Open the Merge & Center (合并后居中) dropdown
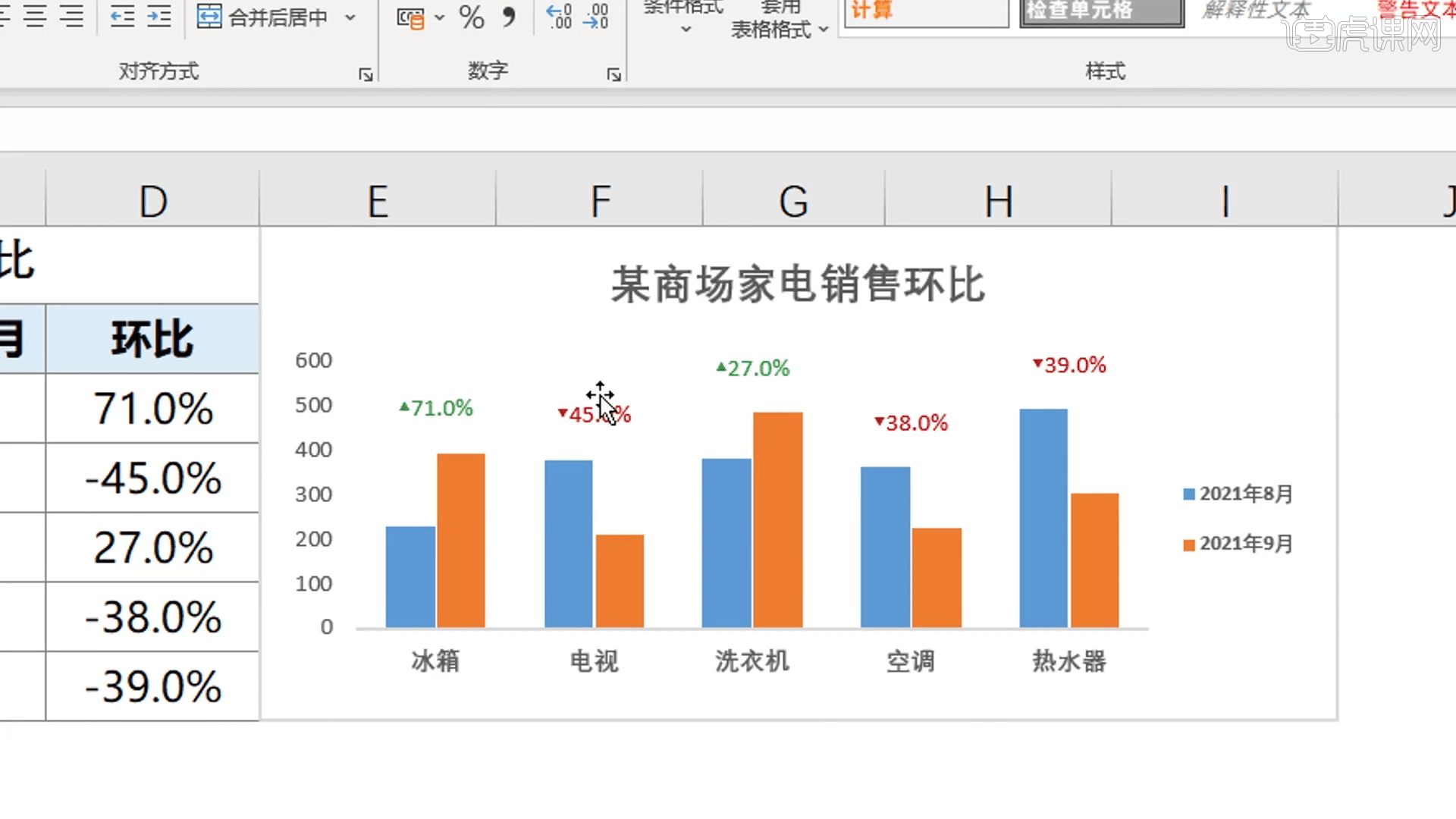The width and height of the screenshot is (1456, 819). click(x=349, y=17)
